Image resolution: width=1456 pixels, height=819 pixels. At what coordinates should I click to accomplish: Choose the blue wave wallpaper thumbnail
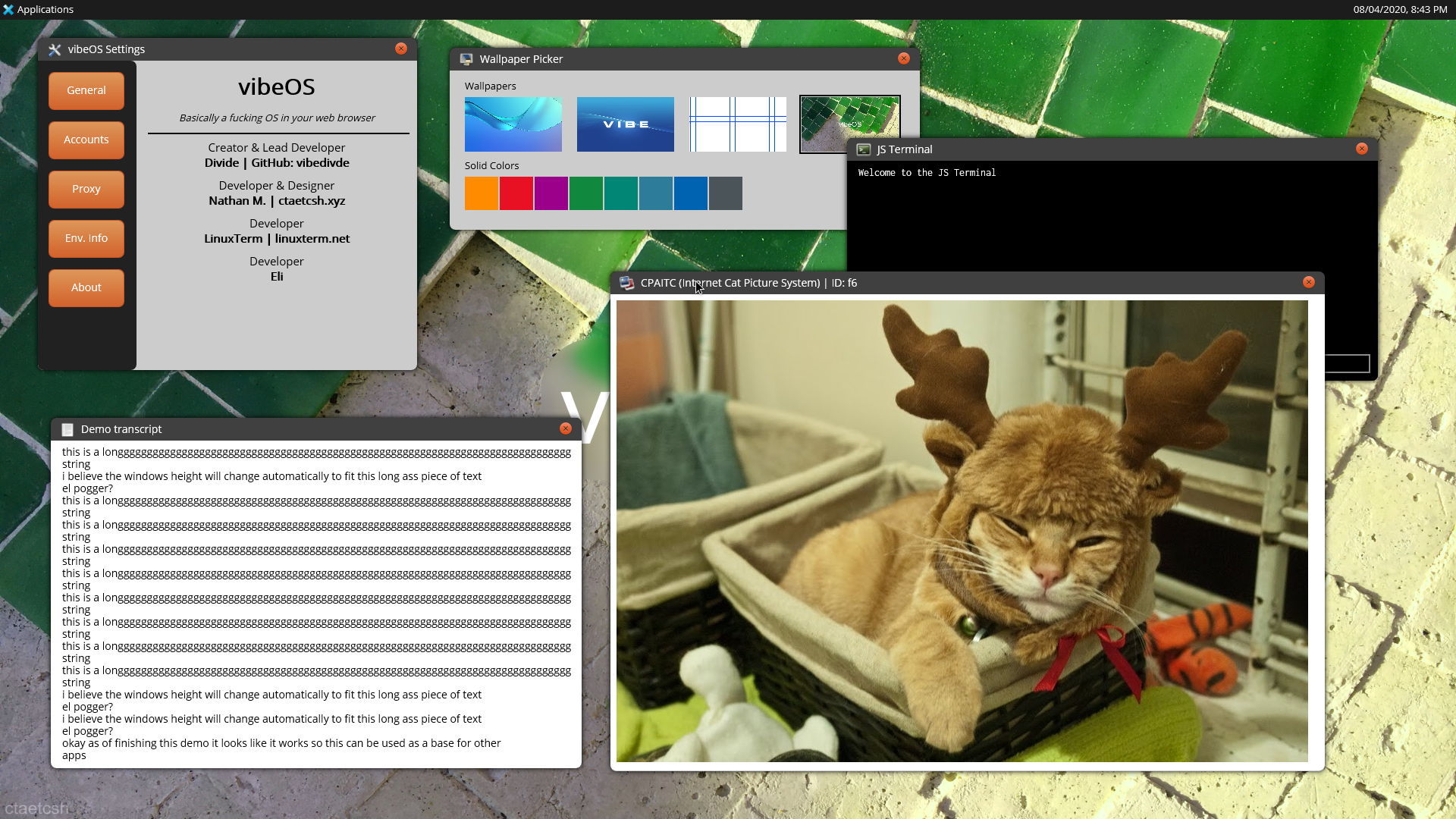click(x=513, y=124)
